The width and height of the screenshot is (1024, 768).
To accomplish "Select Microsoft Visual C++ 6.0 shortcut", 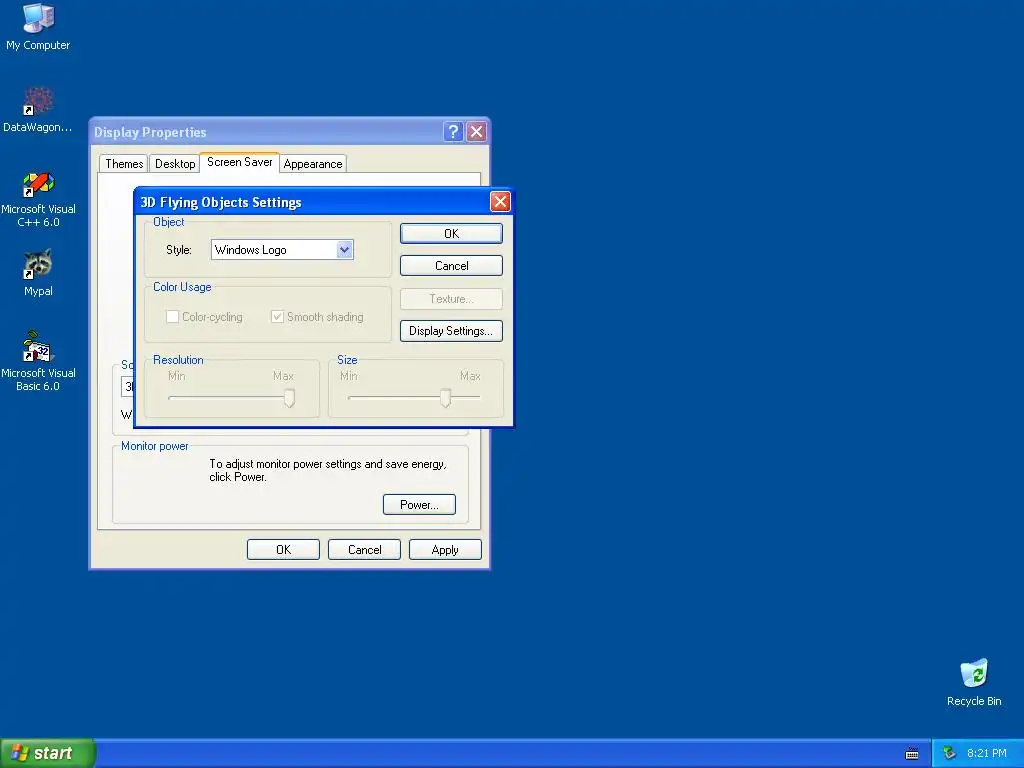I will (x=38, y=199).
